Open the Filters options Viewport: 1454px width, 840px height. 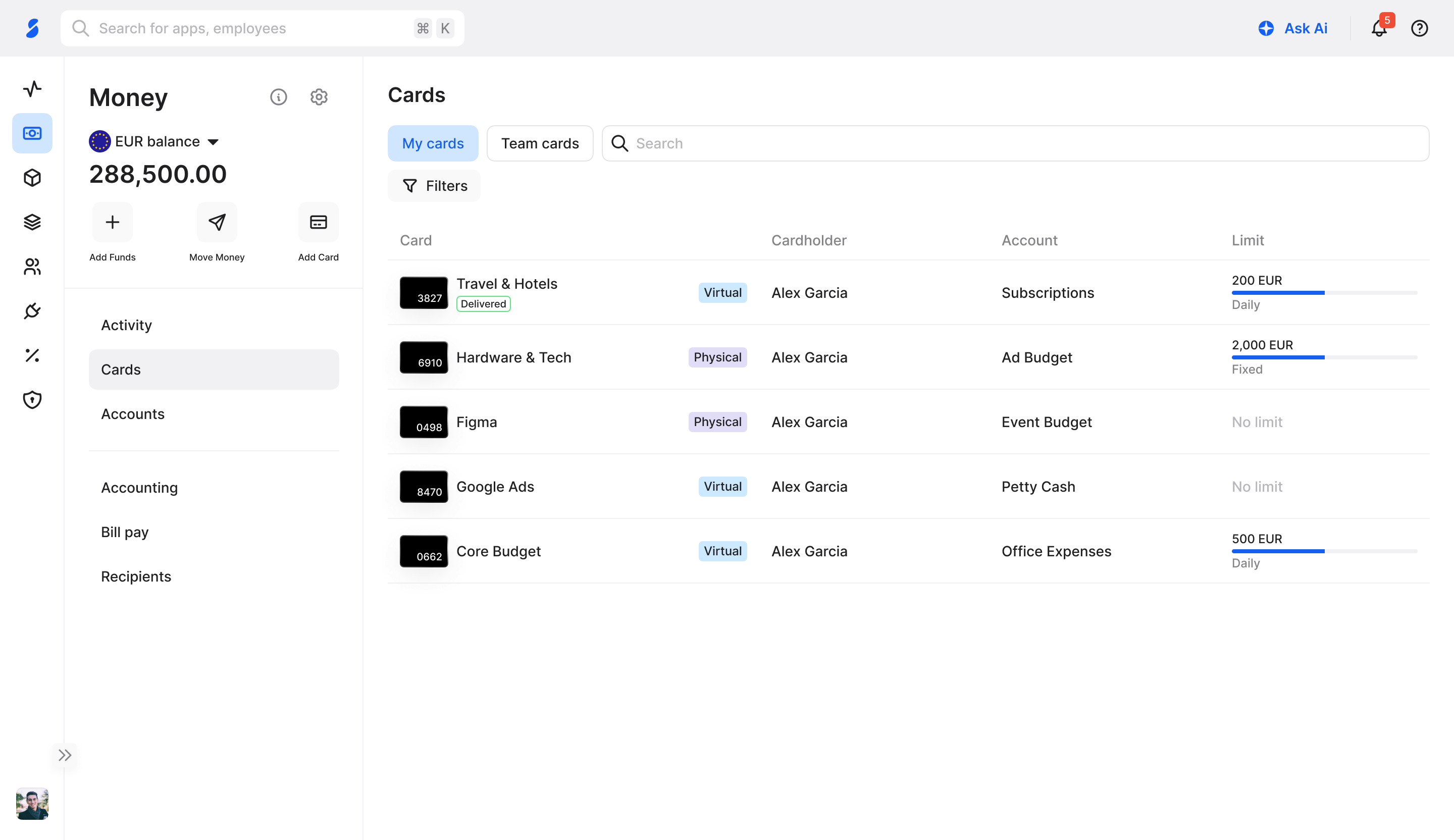point(434,186)
